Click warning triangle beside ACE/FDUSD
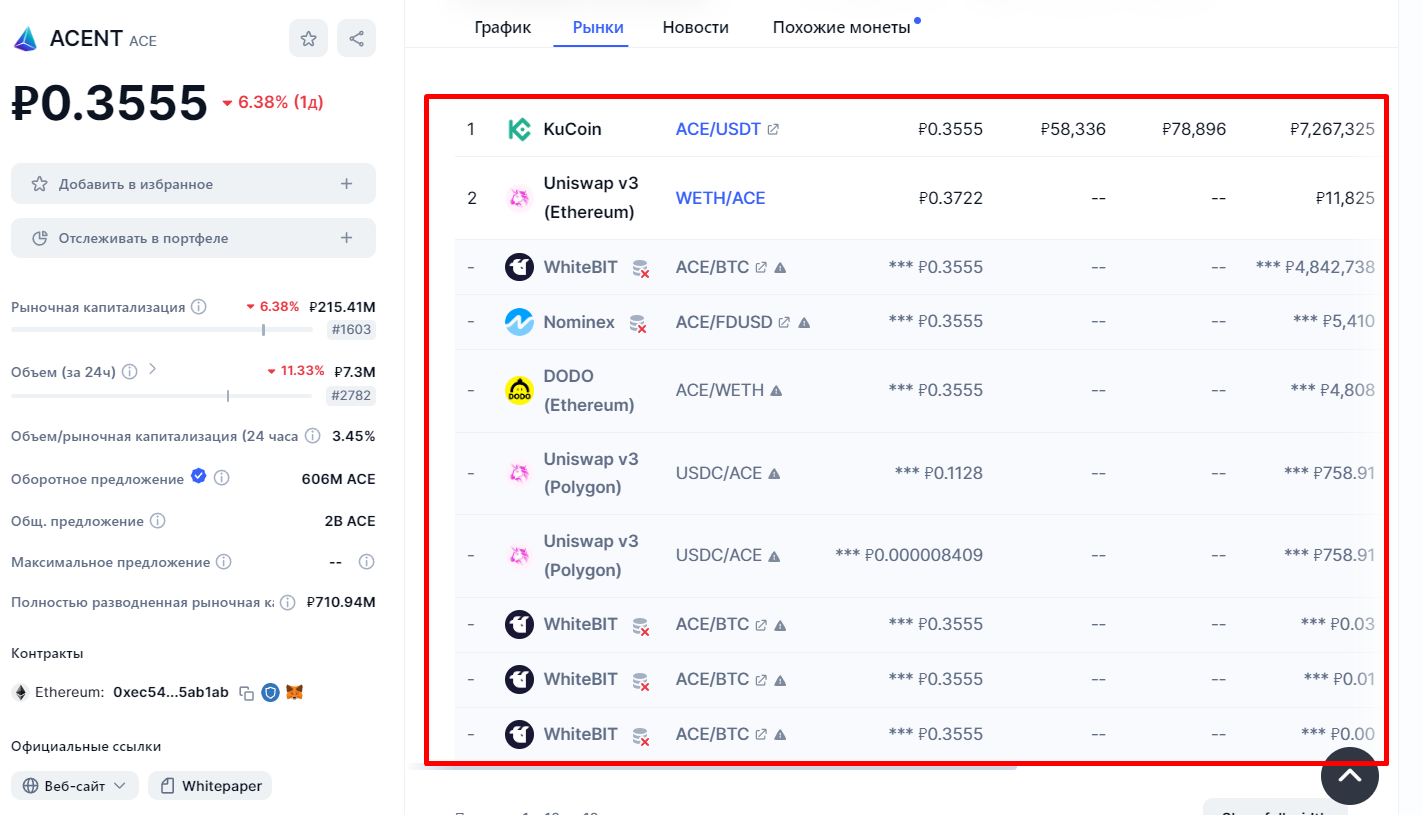Screen dimensions: 1422x815 click(804, 323)
